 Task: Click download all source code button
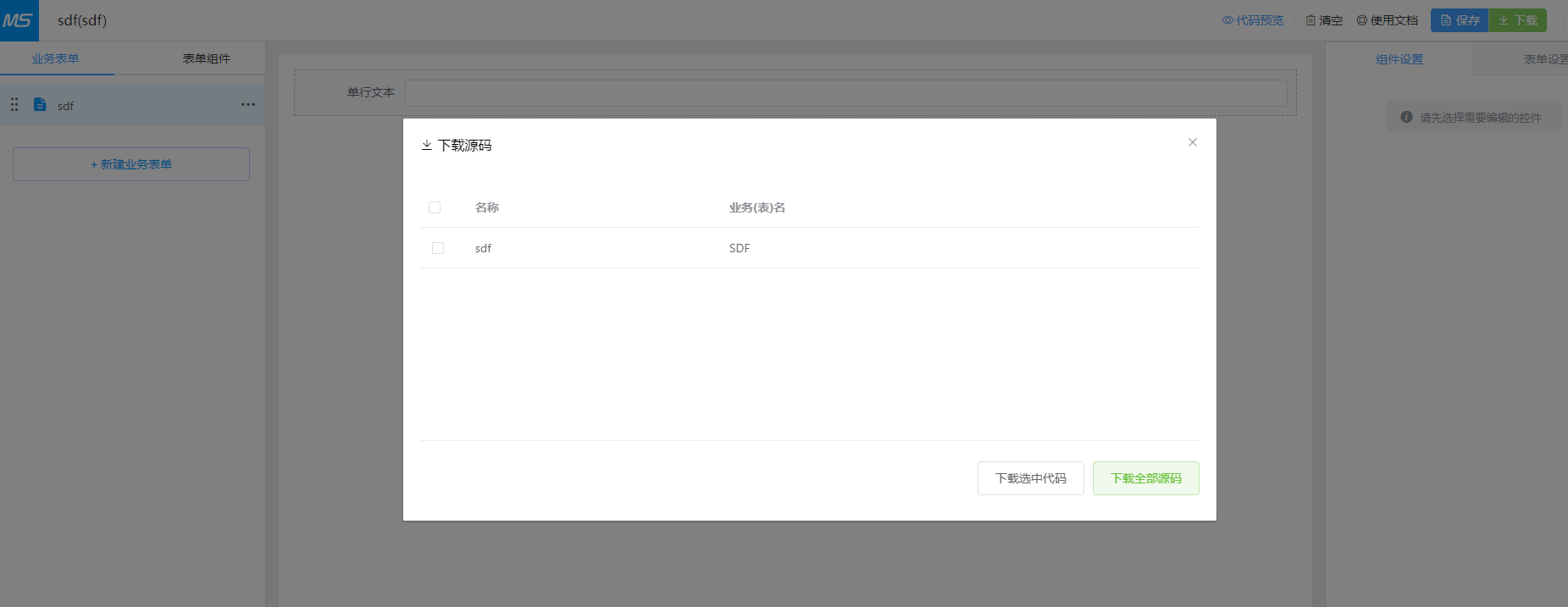pos(1145,478)
